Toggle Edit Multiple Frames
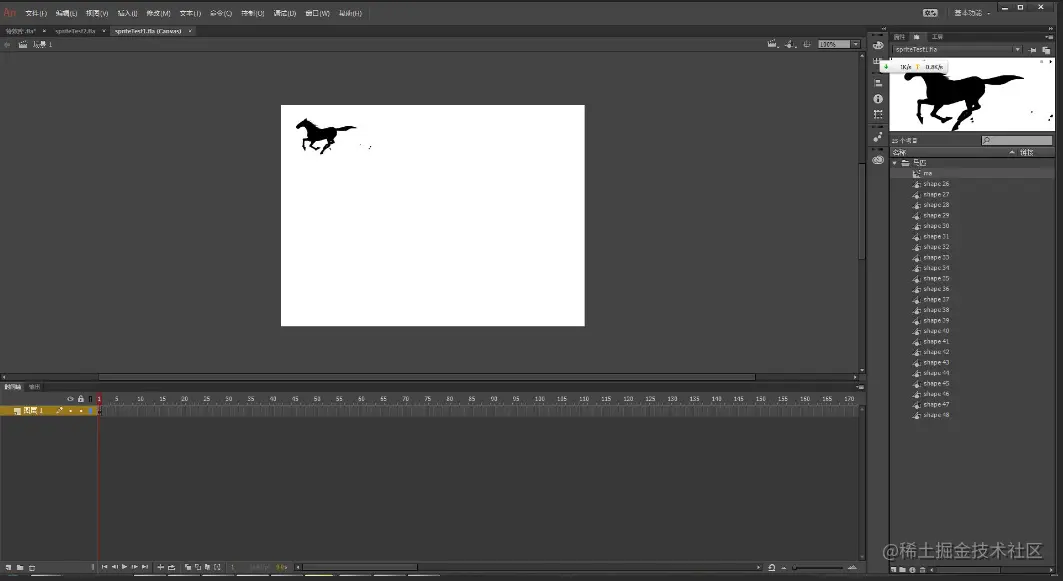The image size is (1063, 581). pyautogui.click(x=207, y=567)
